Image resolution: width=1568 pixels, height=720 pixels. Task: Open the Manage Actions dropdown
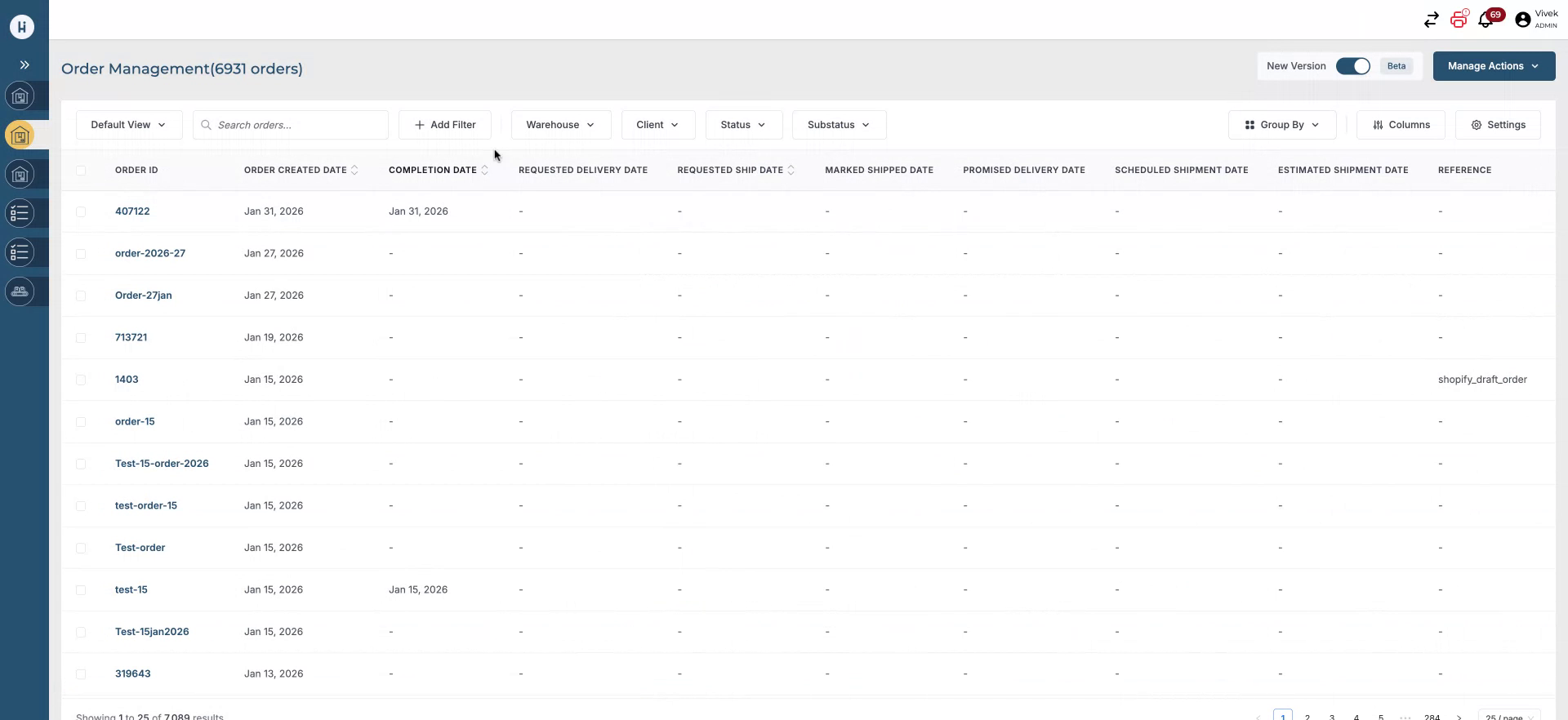(1493, 66)
